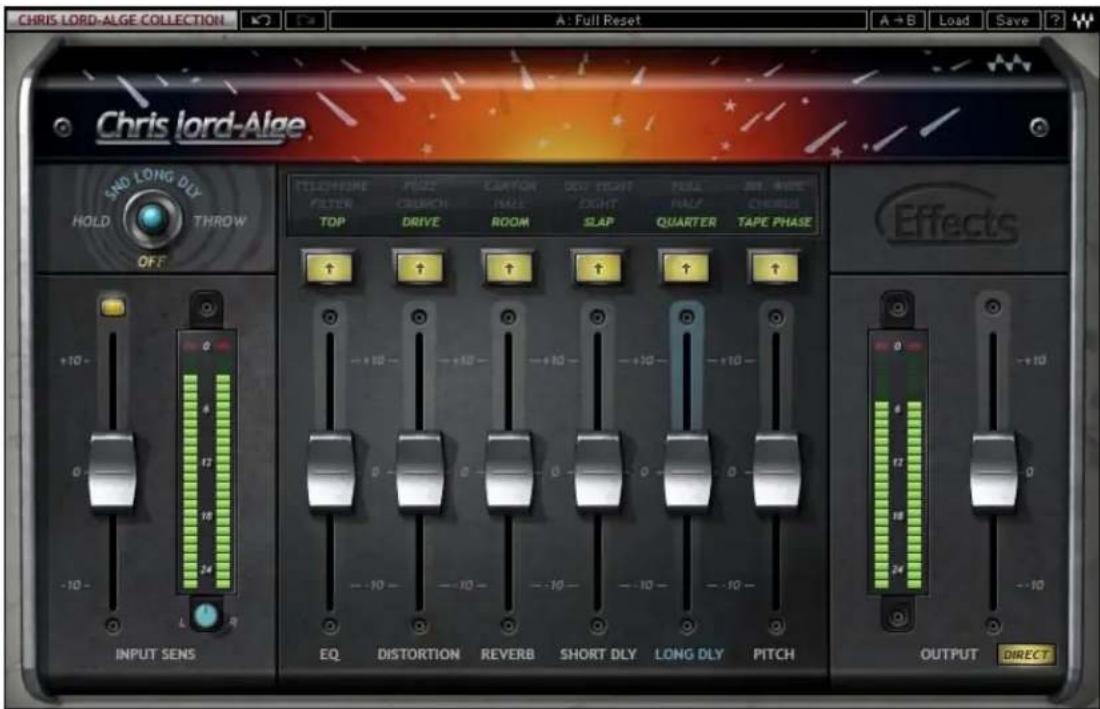
Task: Click the REVERB label under its fader
Action: 507,654
